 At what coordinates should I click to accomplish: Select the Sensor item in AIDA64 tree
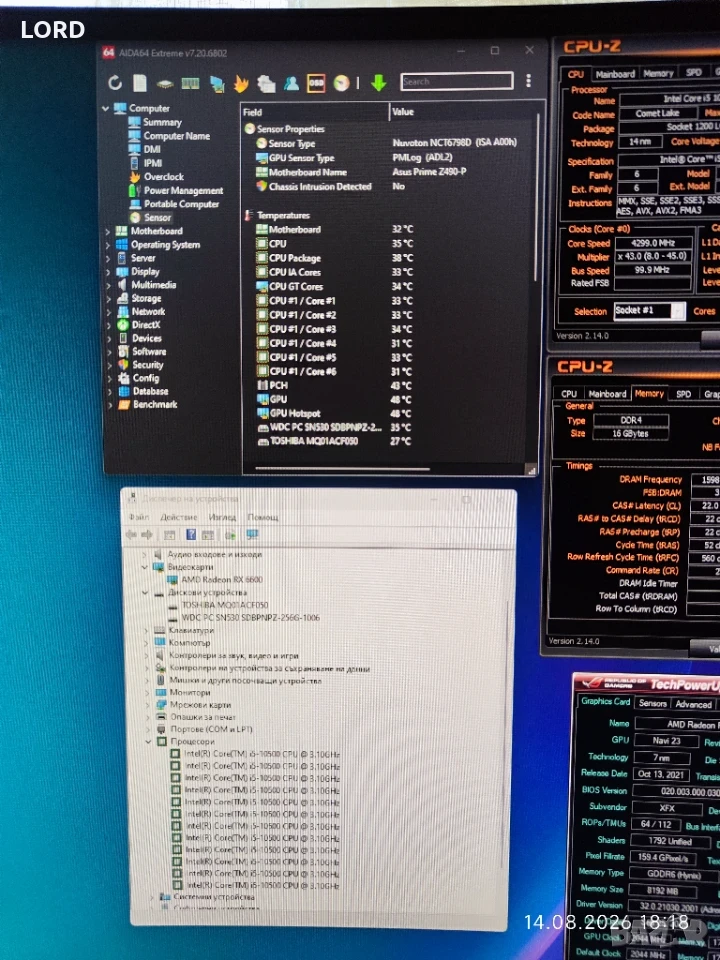tap(157, 217)
